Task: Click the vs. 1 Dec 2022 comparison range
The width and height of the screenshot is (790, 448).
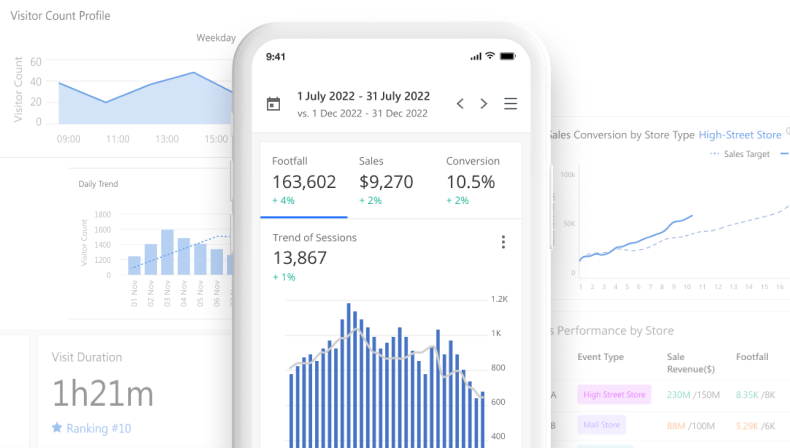Action: (362, 113)
